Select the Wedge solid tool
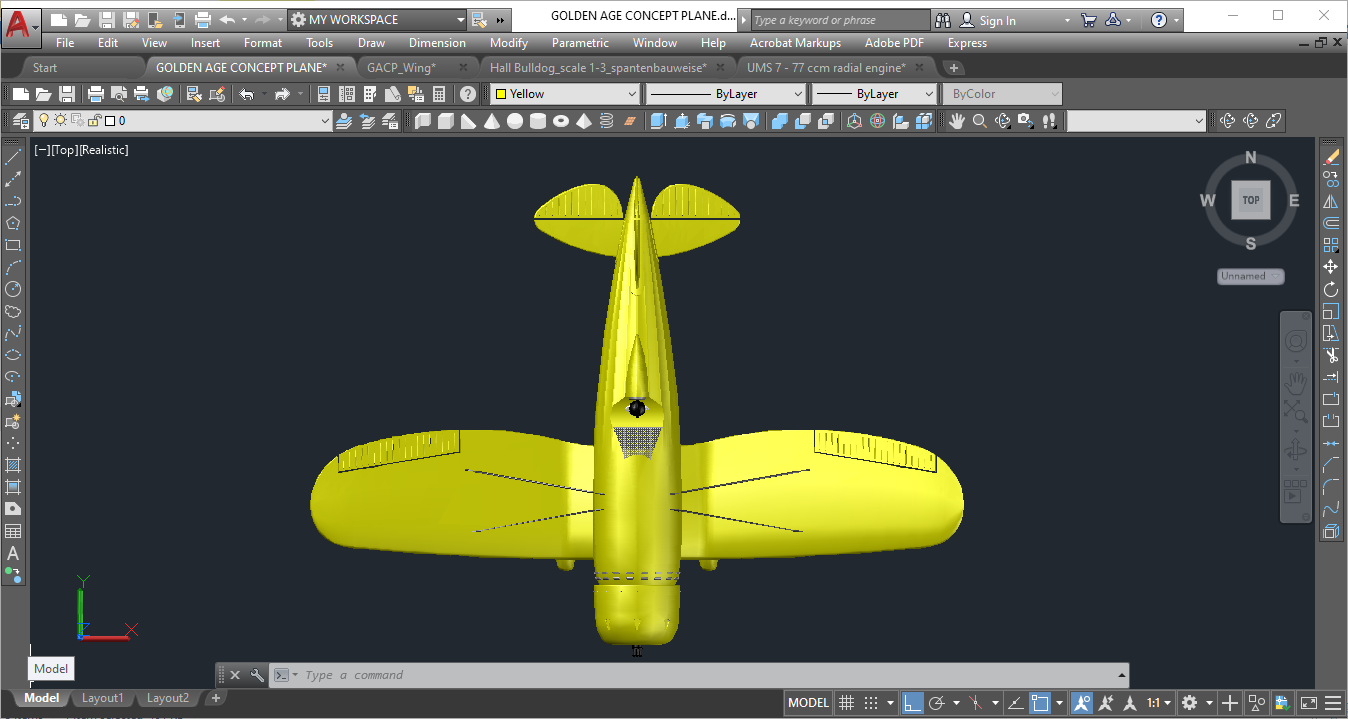The width and height of the screenshot is (1348, 719). pos(468,121)
